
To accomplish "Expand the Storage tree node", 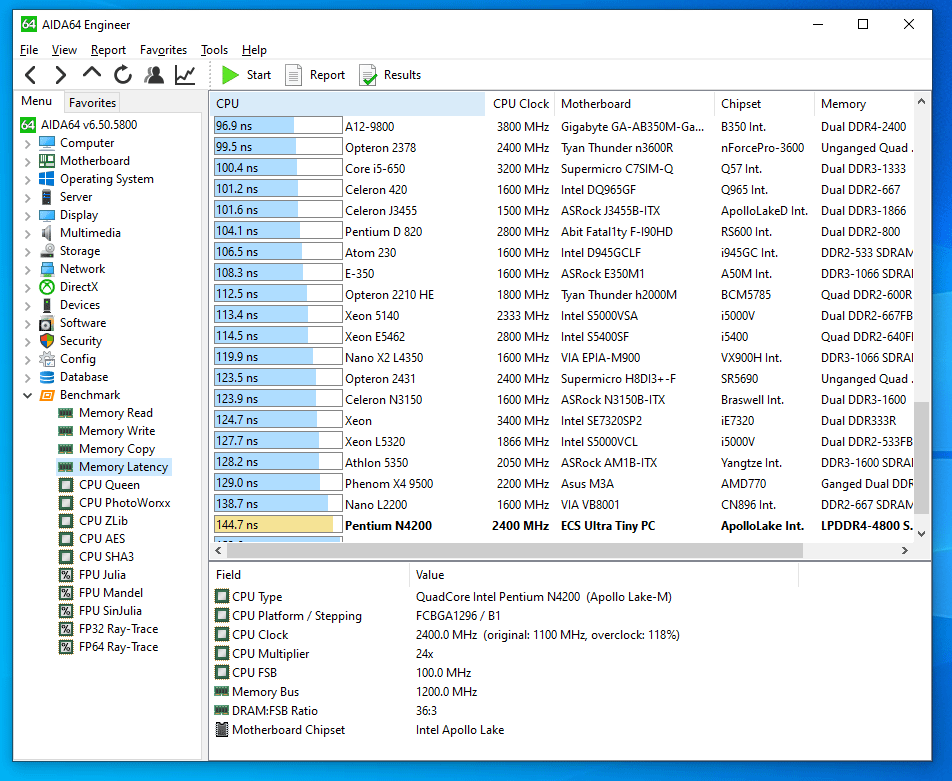I will 27,252.
